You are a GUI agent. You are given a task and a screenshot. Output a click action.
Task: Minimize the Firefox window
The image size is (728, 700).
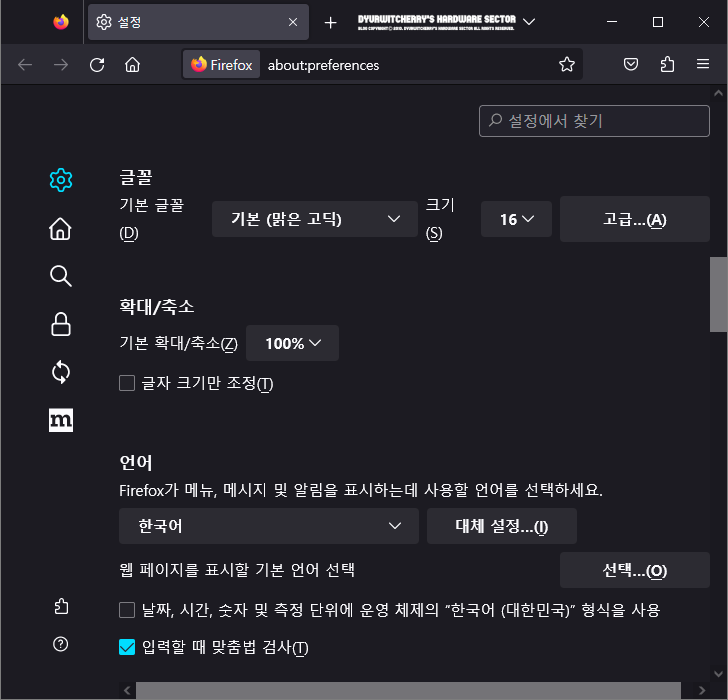click(x=612, y=22)
